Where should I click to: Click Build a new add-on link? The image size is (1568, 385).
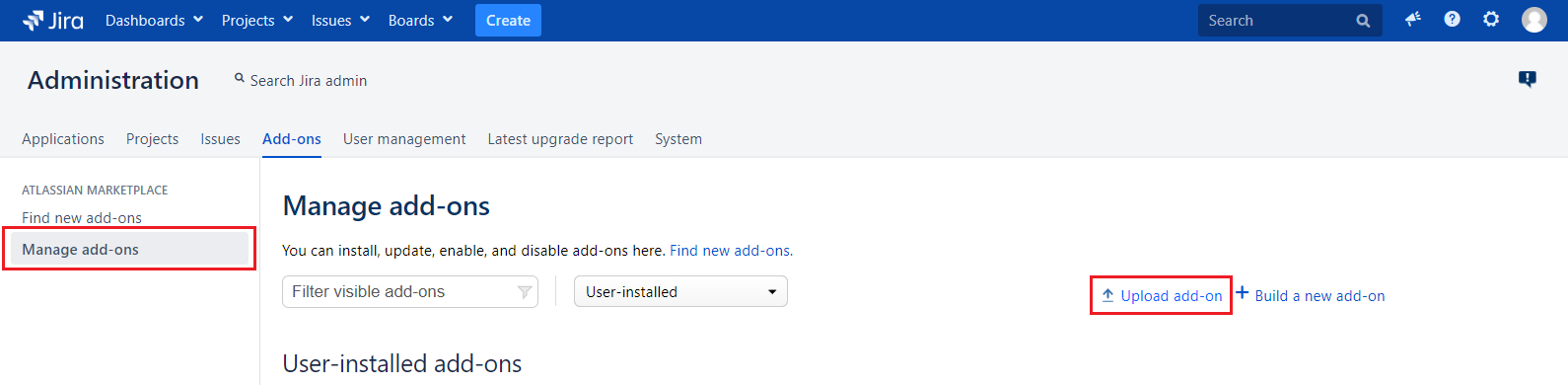[x=1319, y=296]
